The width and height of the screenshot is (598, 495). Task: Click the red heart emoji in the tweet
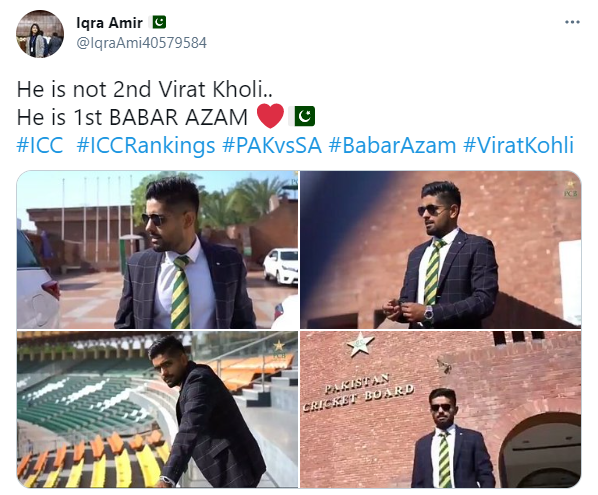coord(270,116)
